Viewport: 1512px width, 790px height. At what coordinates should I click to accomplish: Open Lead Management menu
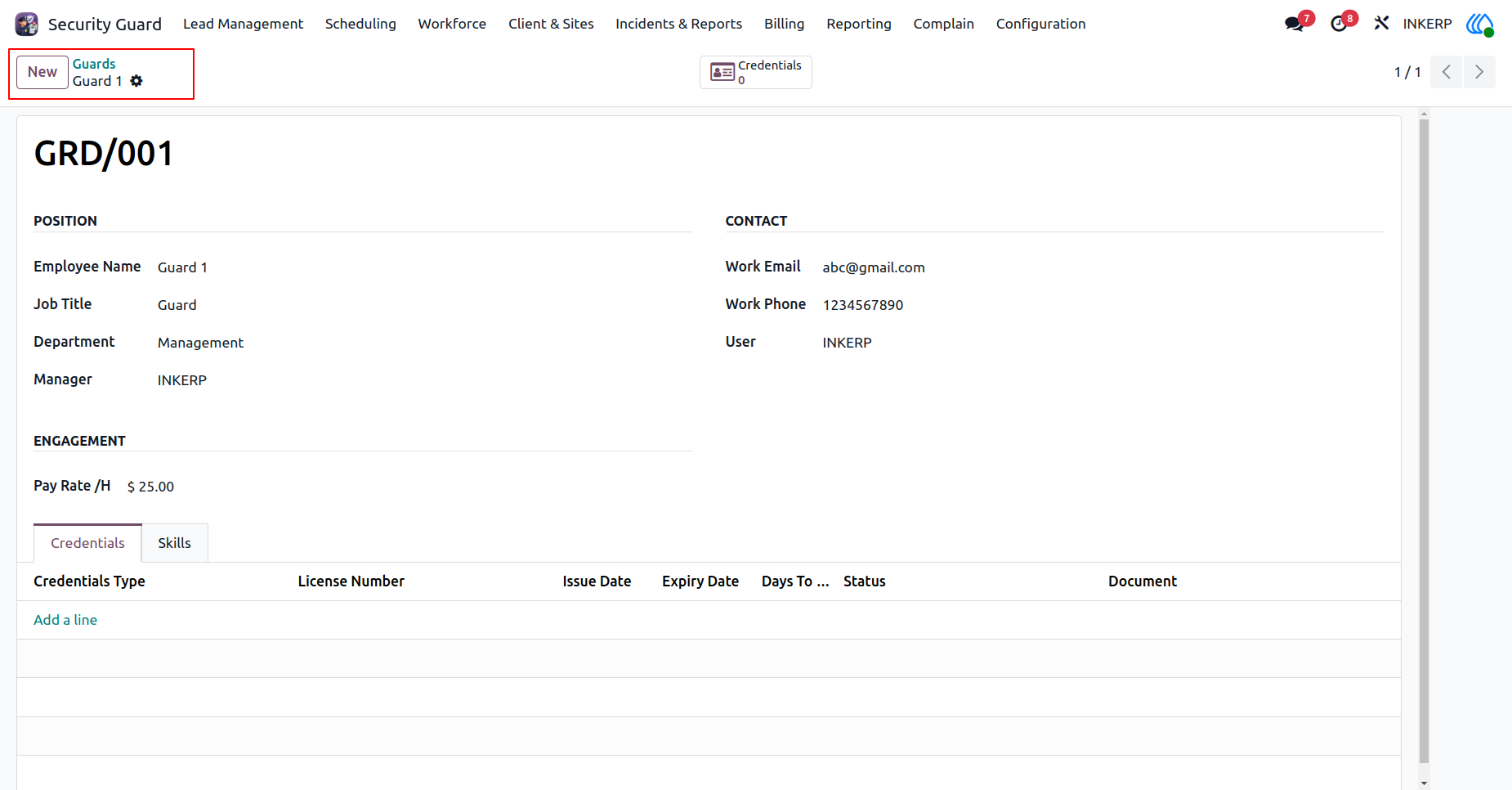(x=243, y=24)
